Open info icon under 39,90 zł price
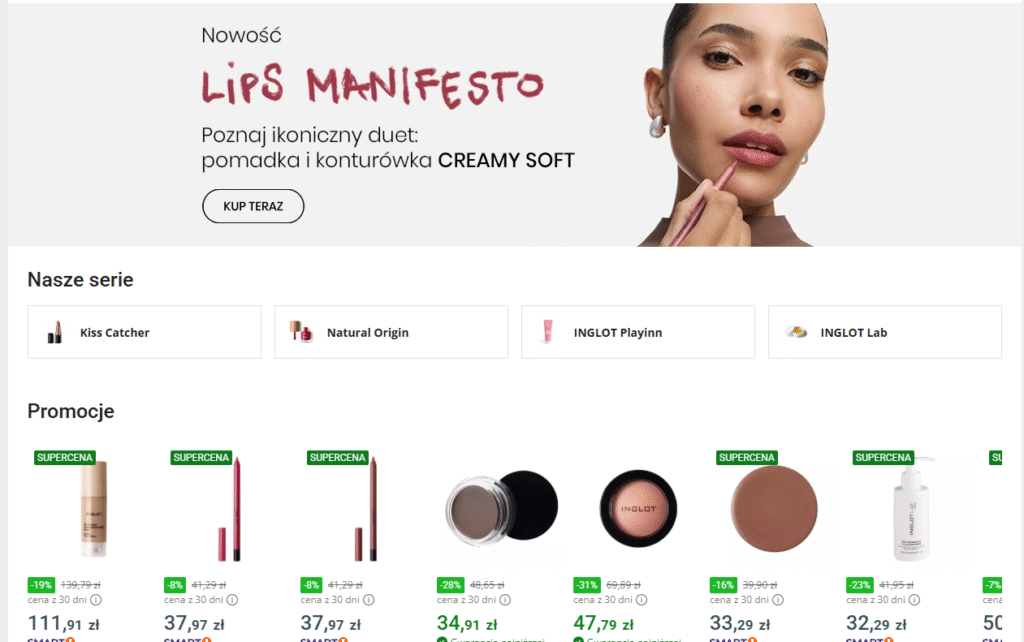Screen dimensions: 1024x642 point(778,600)
